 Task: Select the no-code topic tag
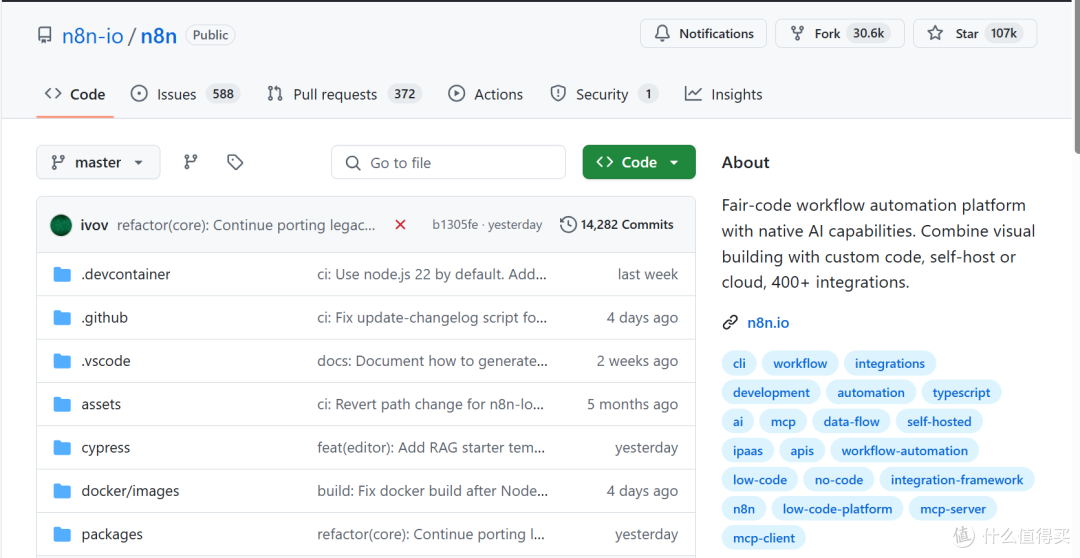[838, 480]
